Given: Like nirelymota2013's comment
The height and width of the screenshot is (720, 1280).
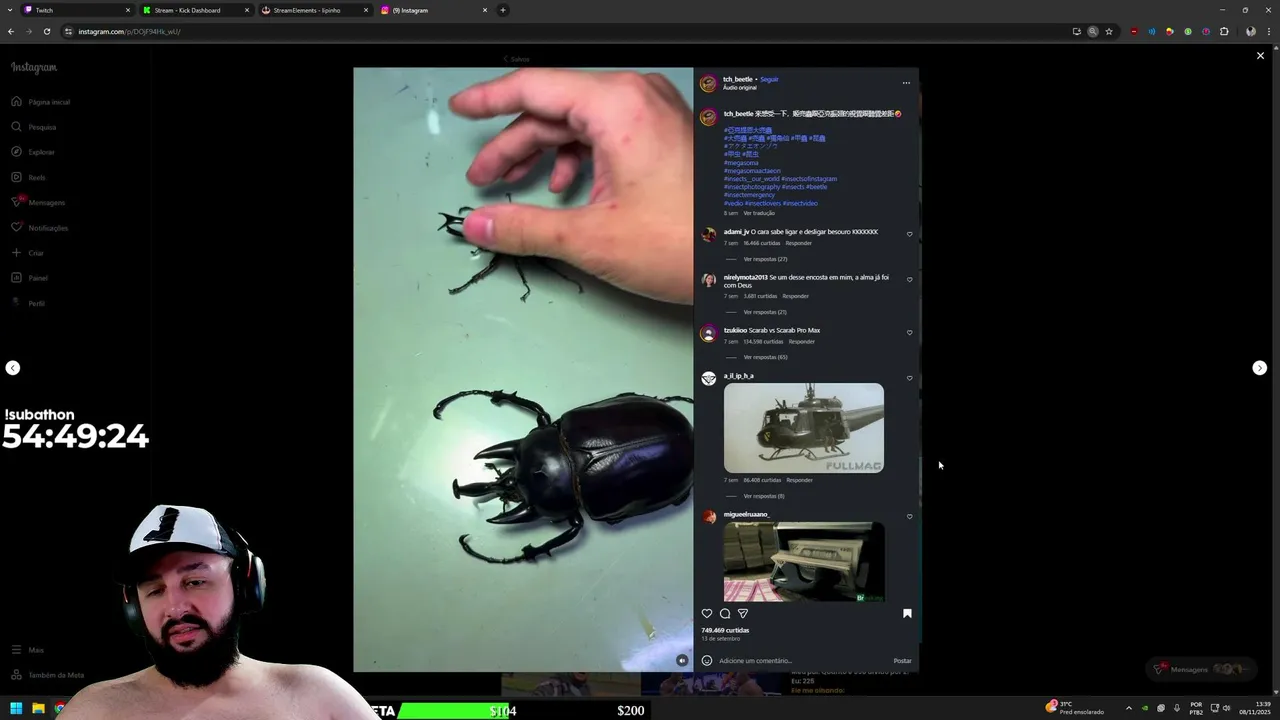Looking at the screenshot, I should [x=909, y=280].
